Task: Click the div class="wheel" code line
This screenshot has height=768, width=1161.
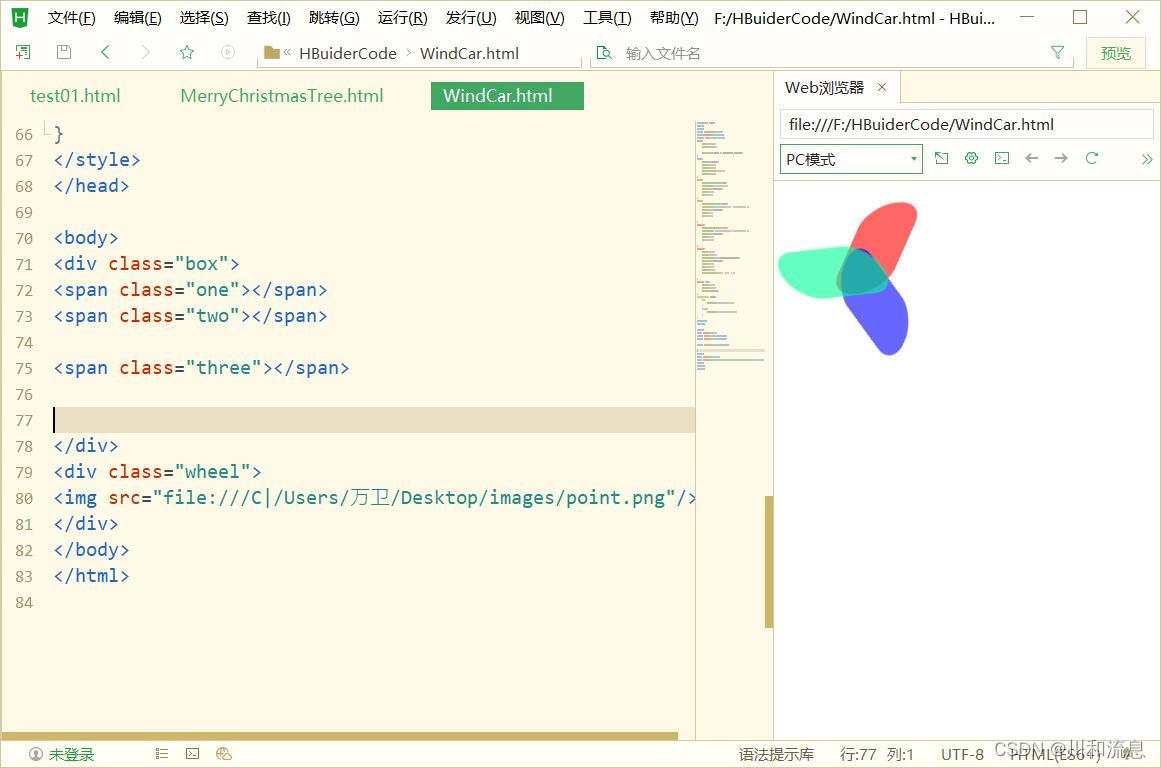Action: pyautogui.click(x=157, y=472)
